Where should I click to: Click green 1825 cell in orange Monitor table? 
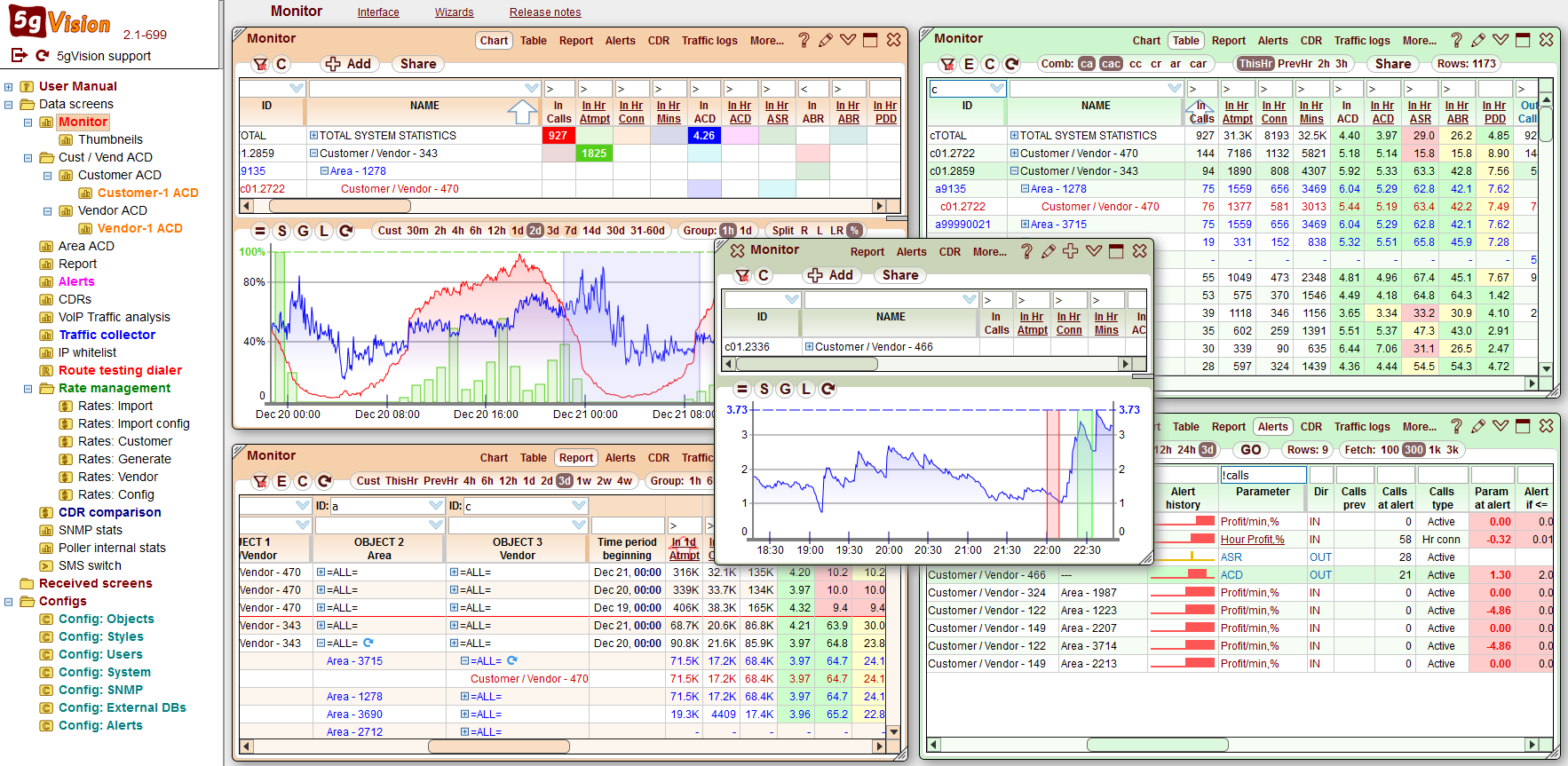[x=594, y=154]
